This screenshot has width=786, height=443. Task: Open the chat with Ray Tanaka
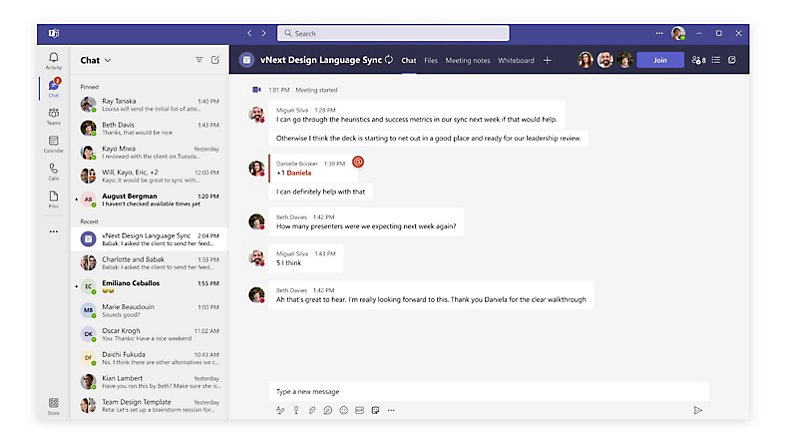150,105
